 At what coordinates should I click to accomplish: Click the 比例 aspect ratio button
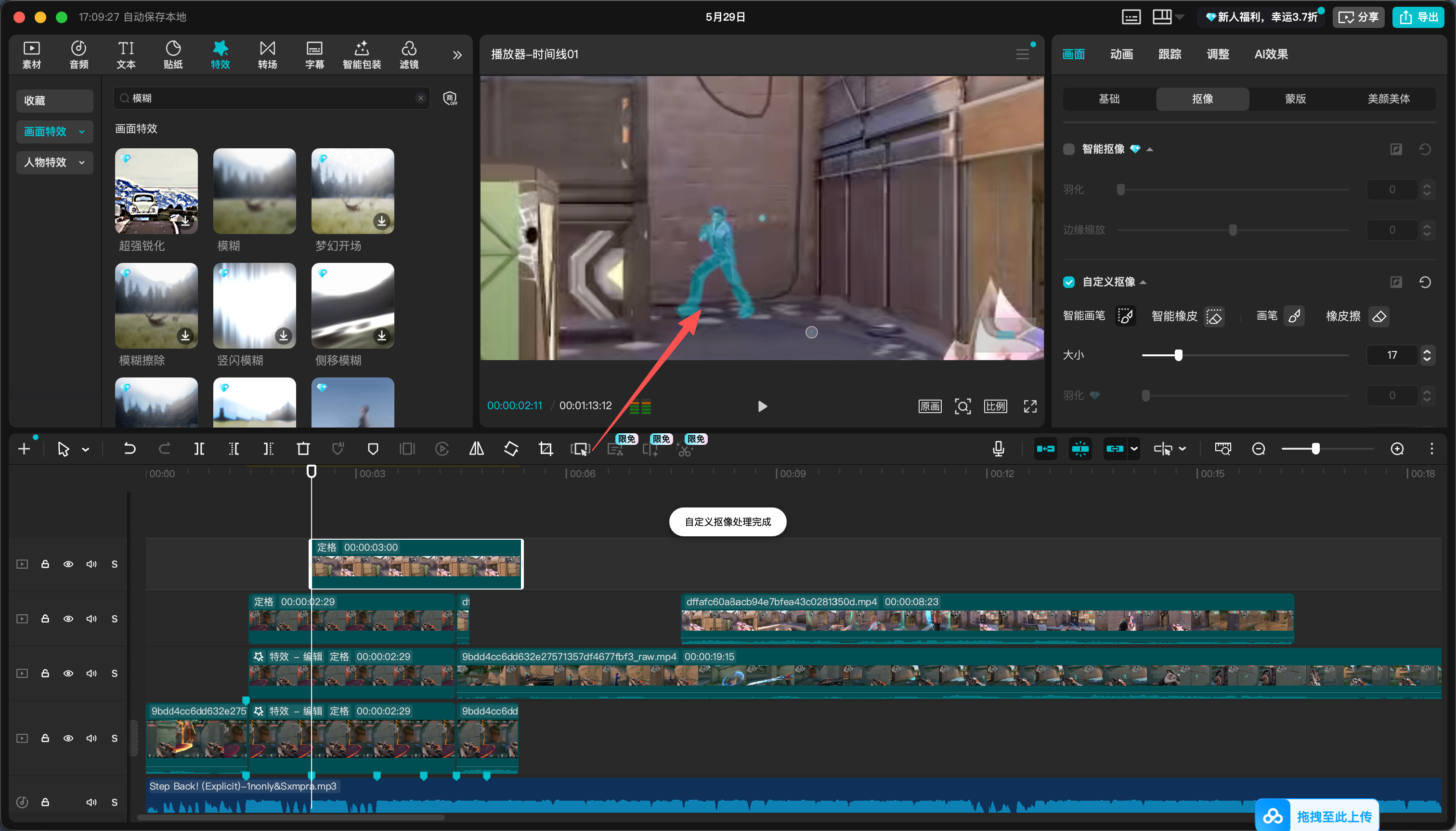point(995,406)
